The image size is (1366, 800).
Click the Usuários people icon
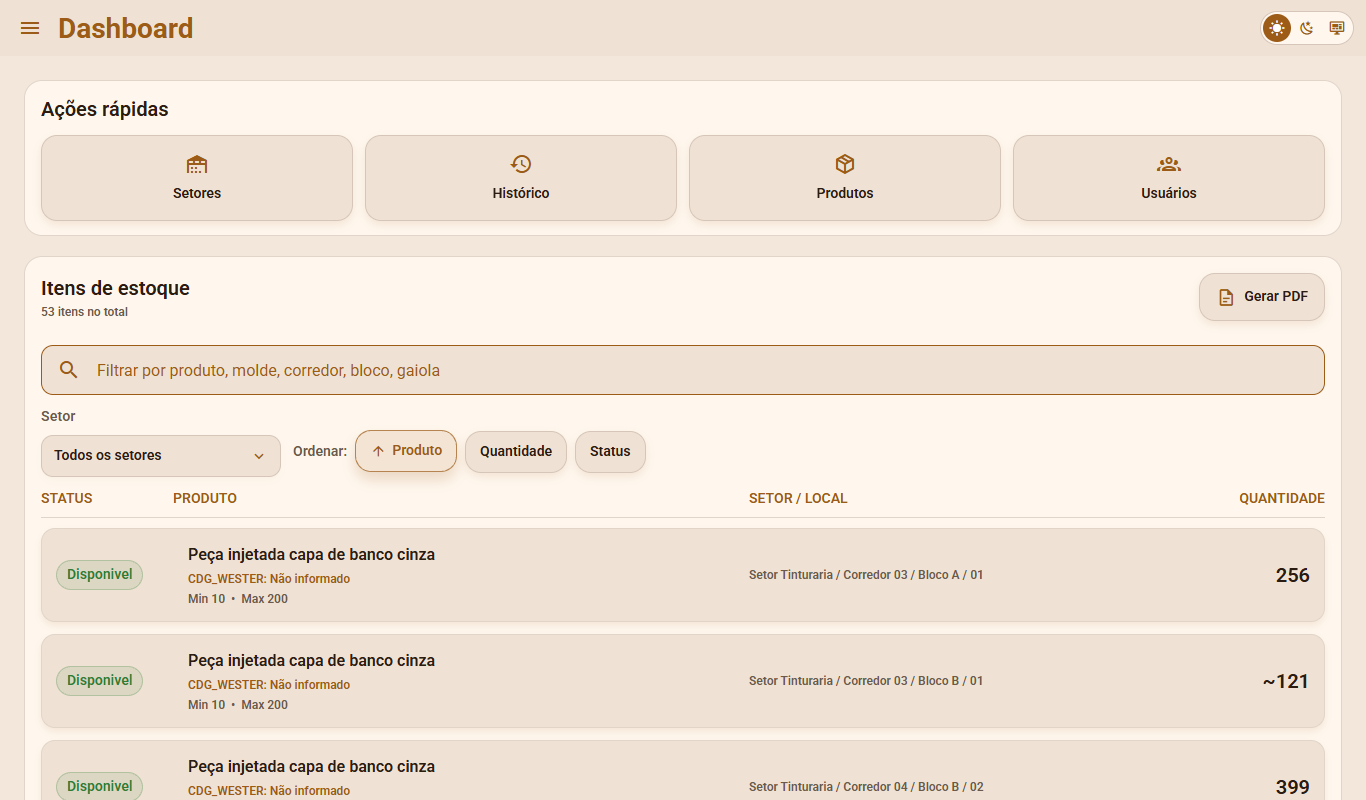1169,164
